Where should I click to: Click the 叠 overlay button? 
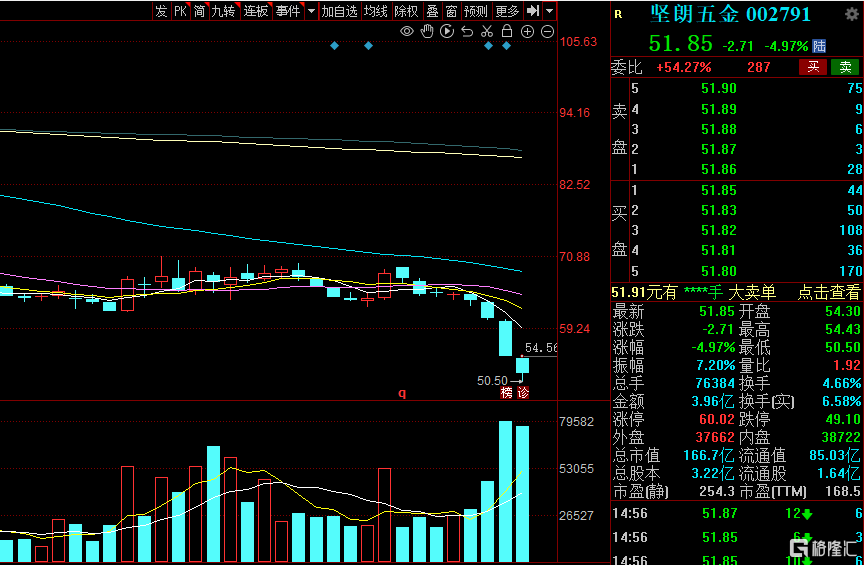click(433, 10)
